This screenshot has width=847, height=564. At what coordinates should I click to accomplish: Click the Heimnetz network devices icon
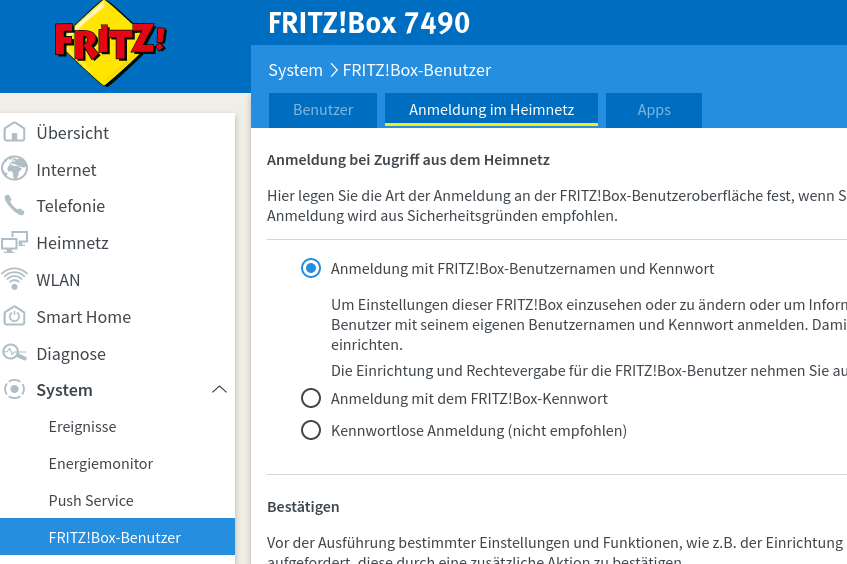pos(14,243)
